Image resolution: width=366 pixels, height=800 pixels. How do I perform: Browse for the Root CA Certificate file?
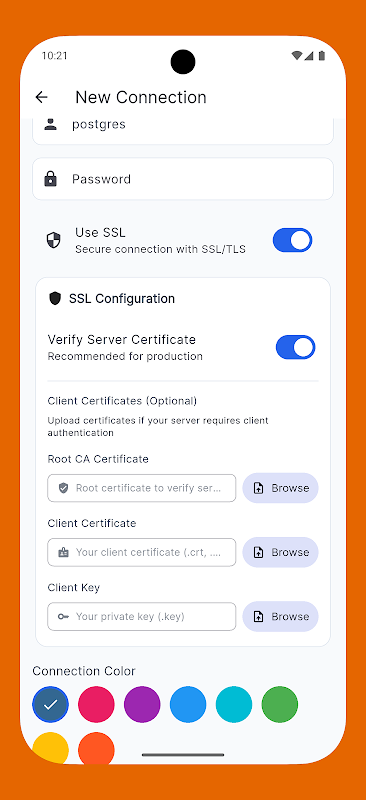pyautogui.click(x=280, y=488)
